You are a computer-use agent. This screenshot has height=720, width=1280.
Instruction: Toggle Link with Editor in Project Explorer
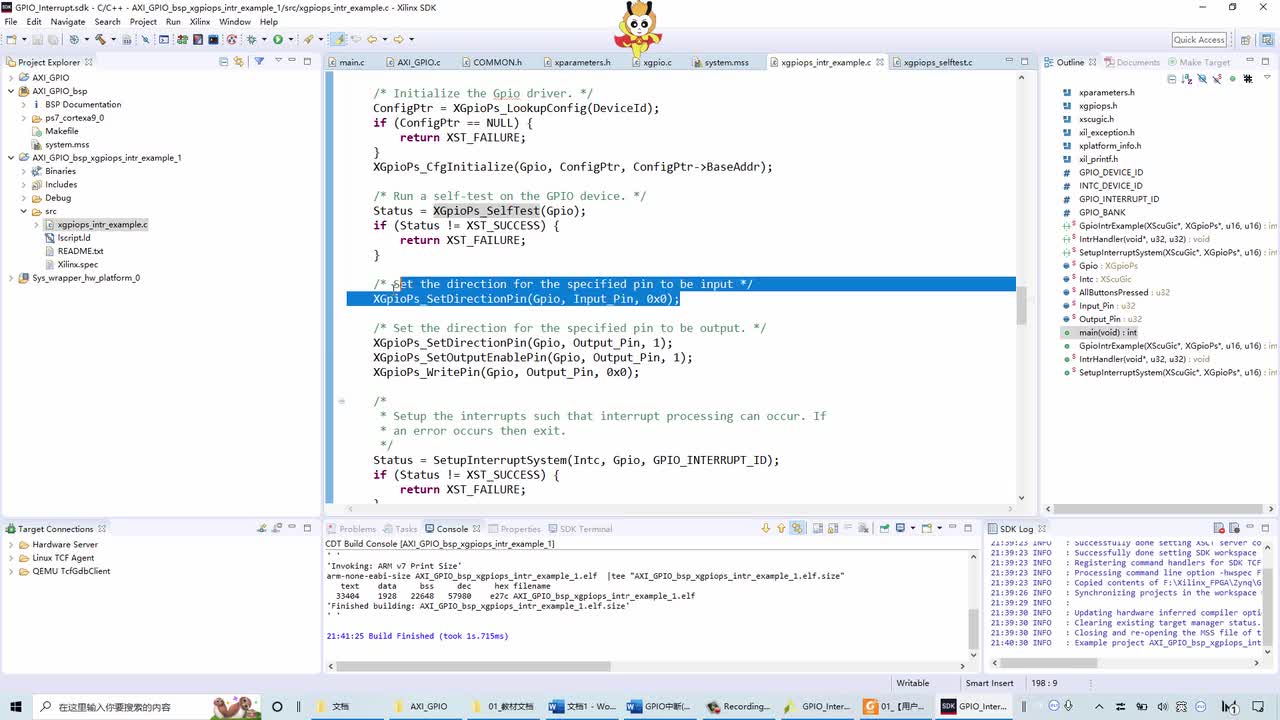pos(239,62)
